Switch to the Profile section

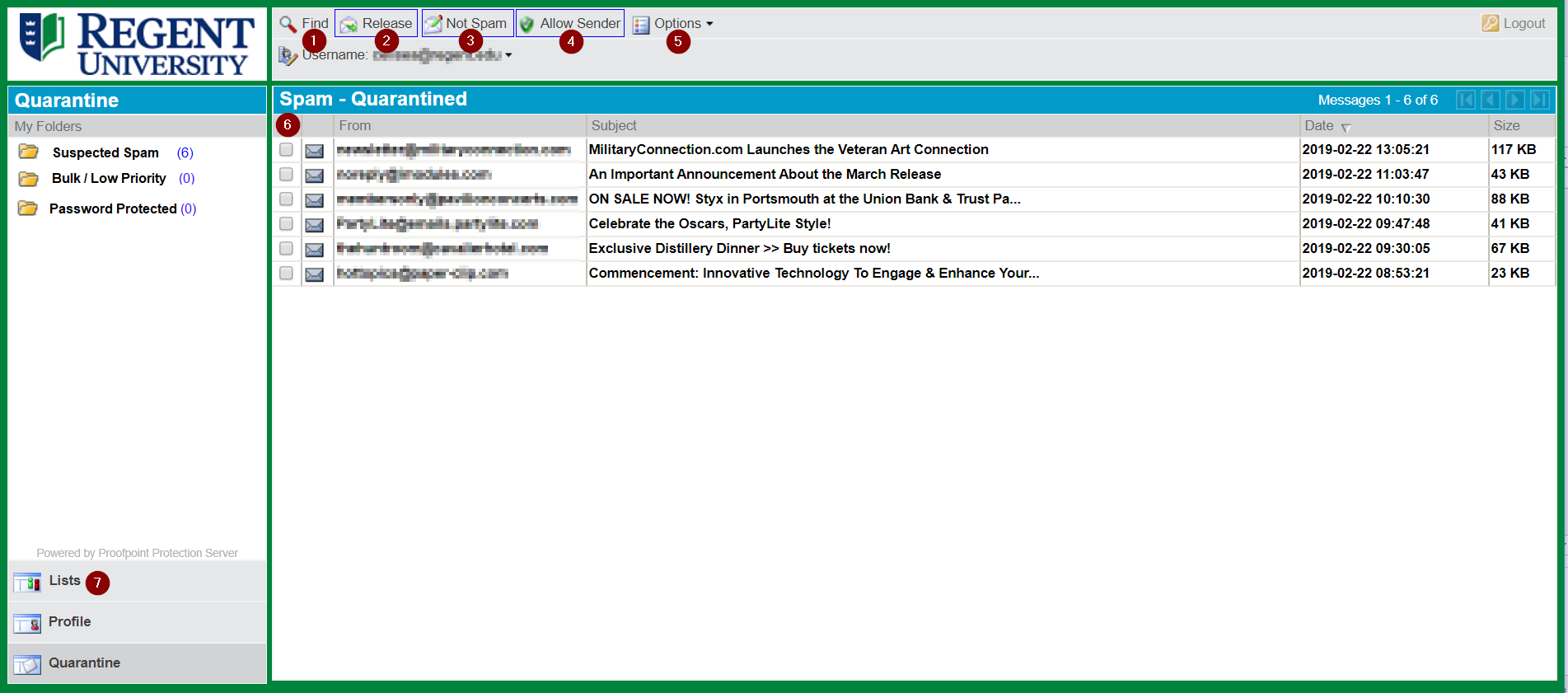pyautogui.click(x=69, y=622)
